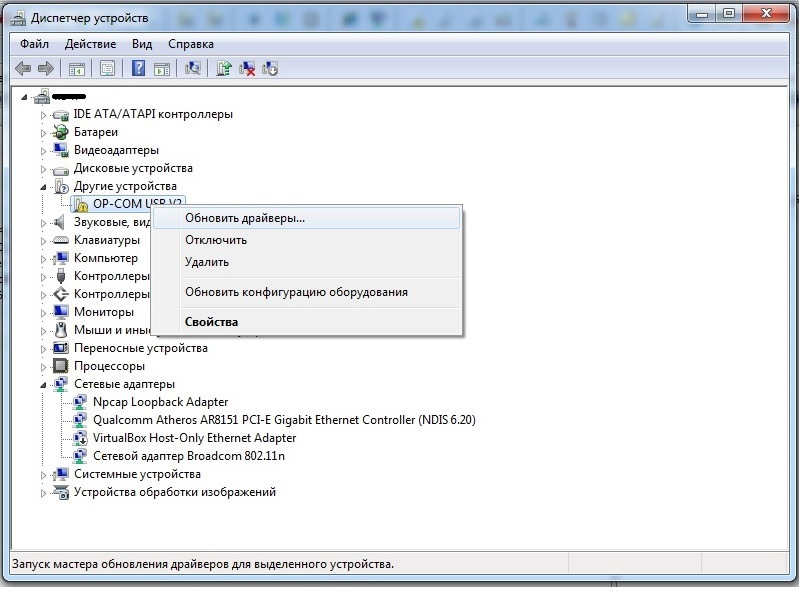Toggle the action pane toolbar icon
This screenshot has height=597, width=799.
coord(162,68)
